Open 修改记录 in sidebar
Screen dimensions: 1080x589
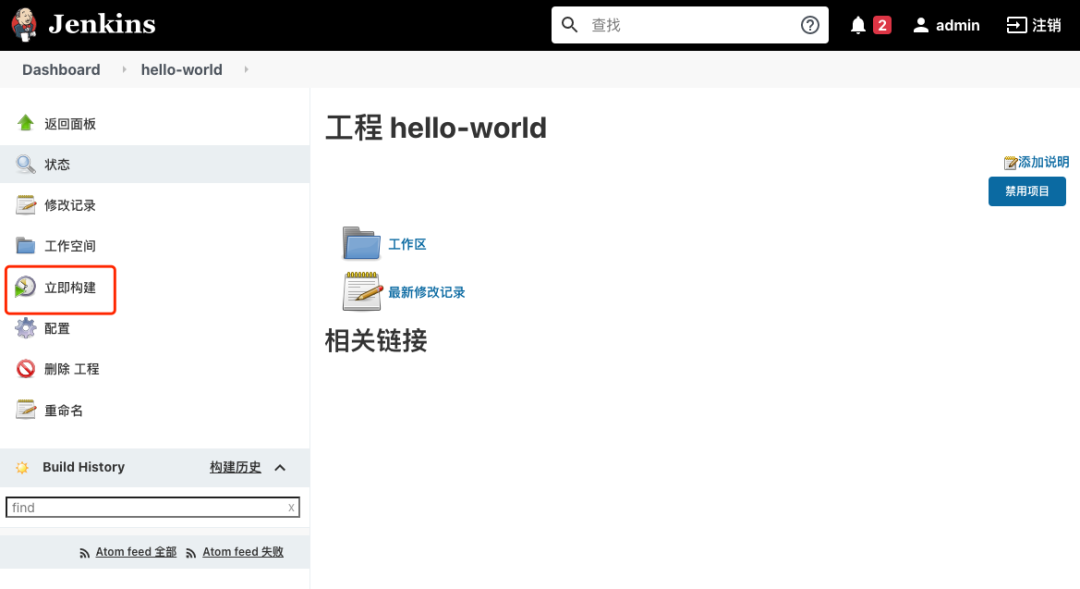click(70, 205)
